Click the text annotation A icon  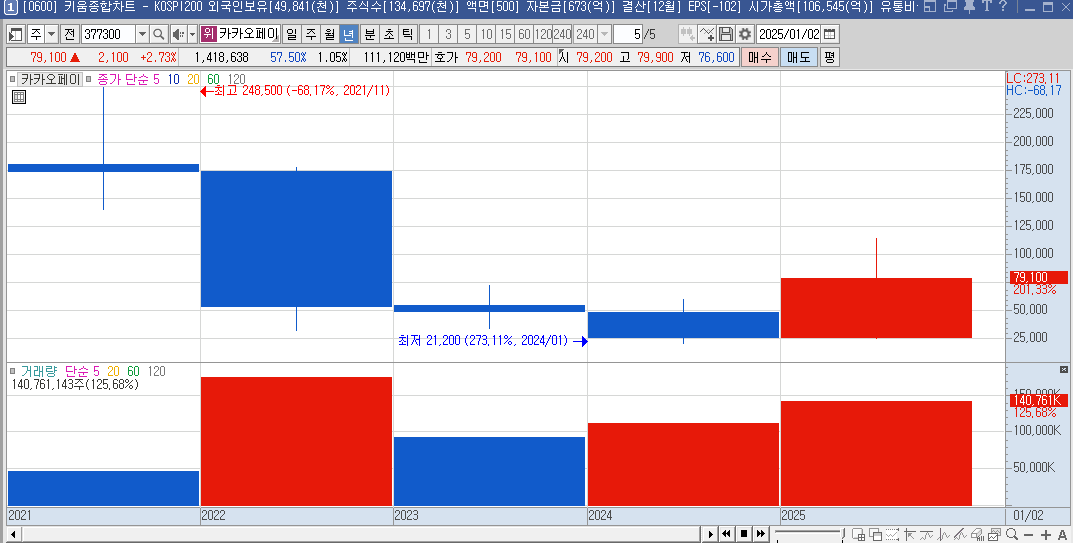[1062, 535]
